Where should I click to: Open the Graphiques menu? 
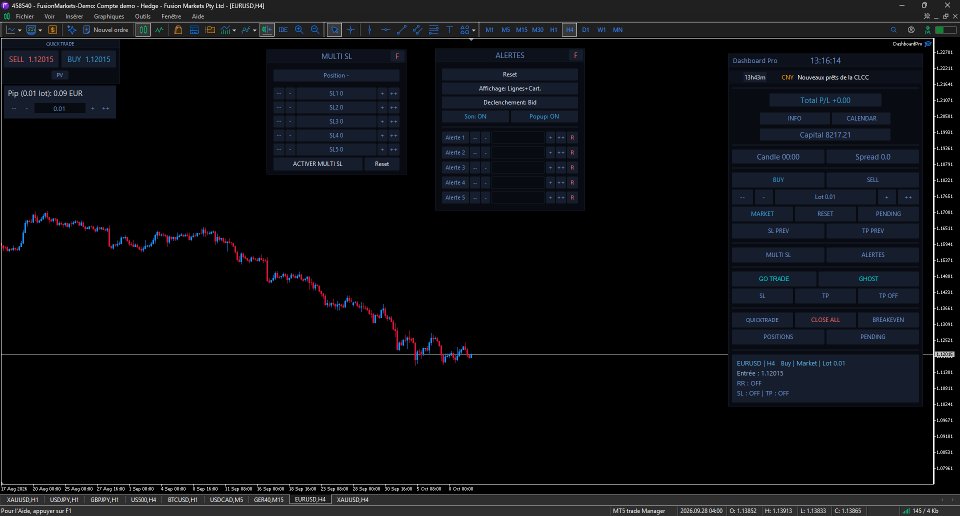pyautogui.click(x=108, y=17)
